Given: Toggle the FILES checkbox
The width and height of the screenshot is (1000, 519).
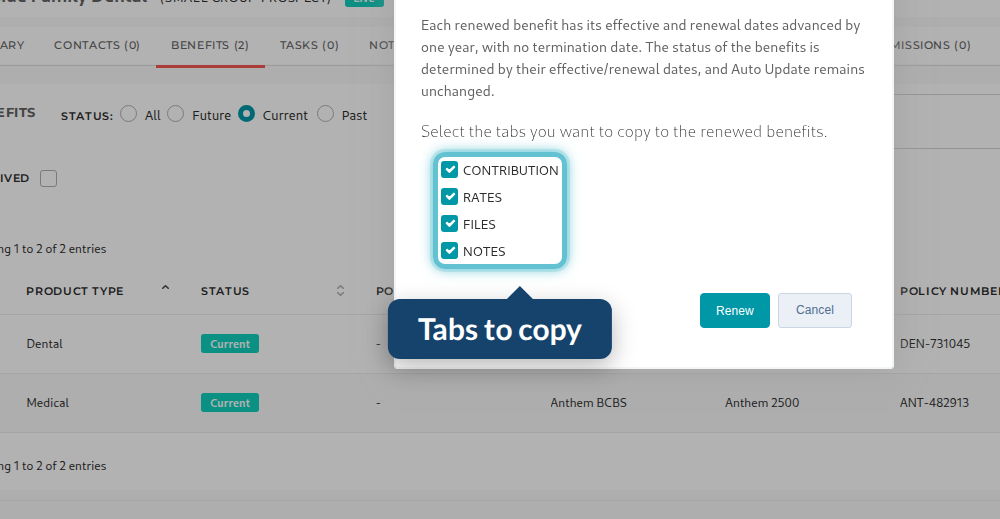Looking at the screenshot, I should (450, 224).
